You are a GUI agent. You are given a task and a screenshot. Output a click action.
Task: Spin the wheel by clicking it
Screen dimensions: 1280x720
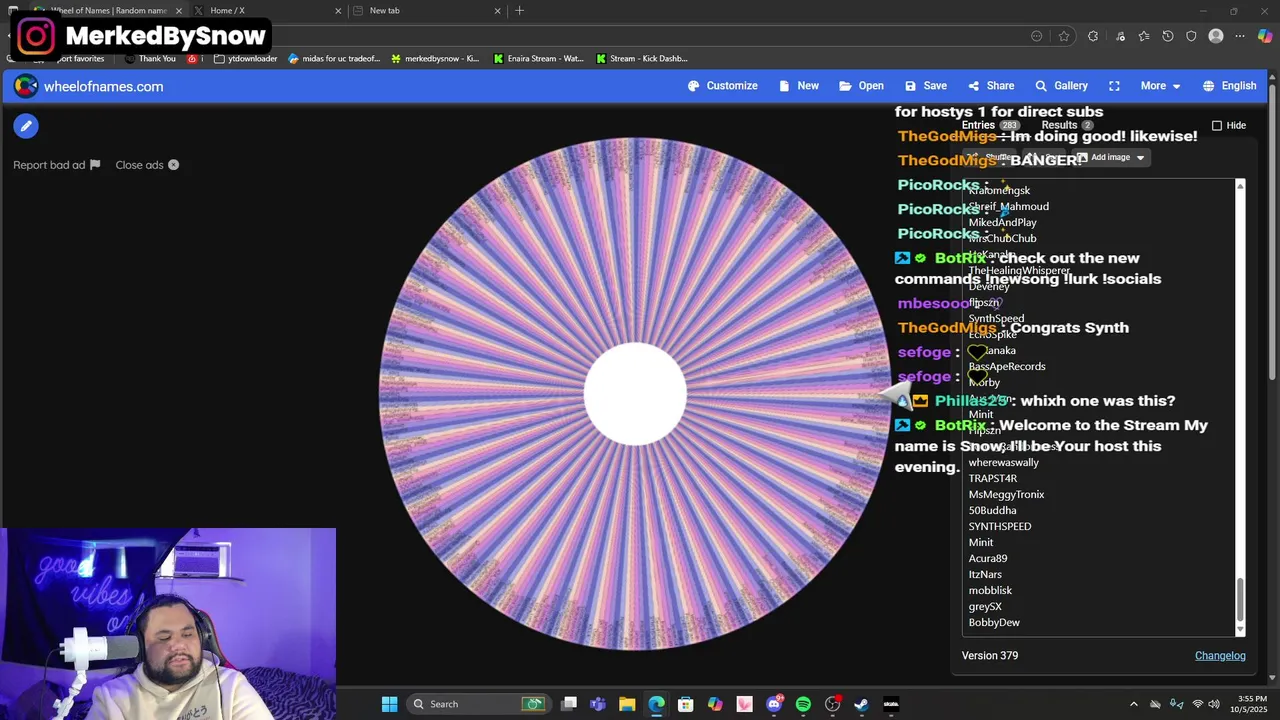coord(635,395)
